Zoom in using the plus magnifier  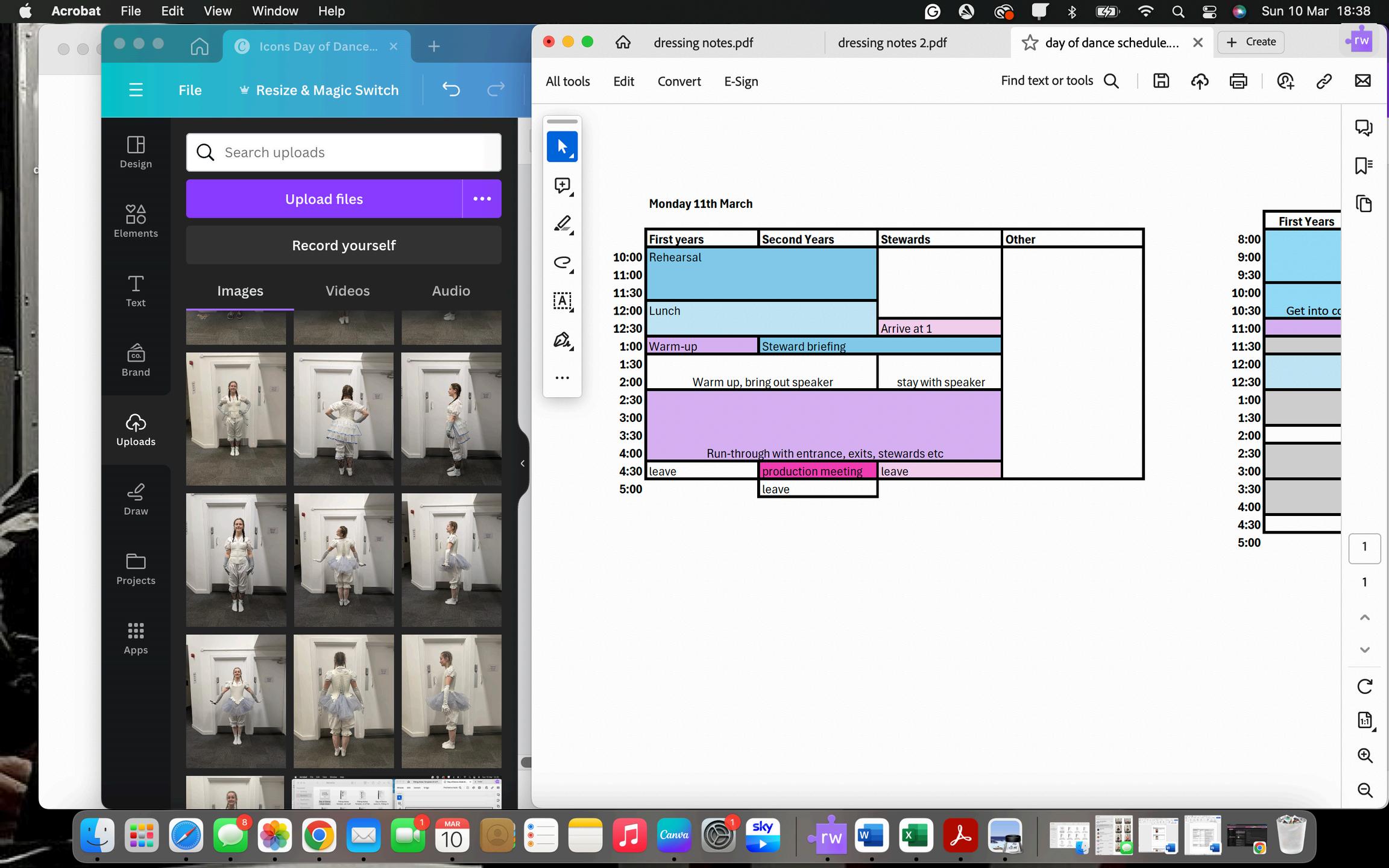[x=1364, y=755]
